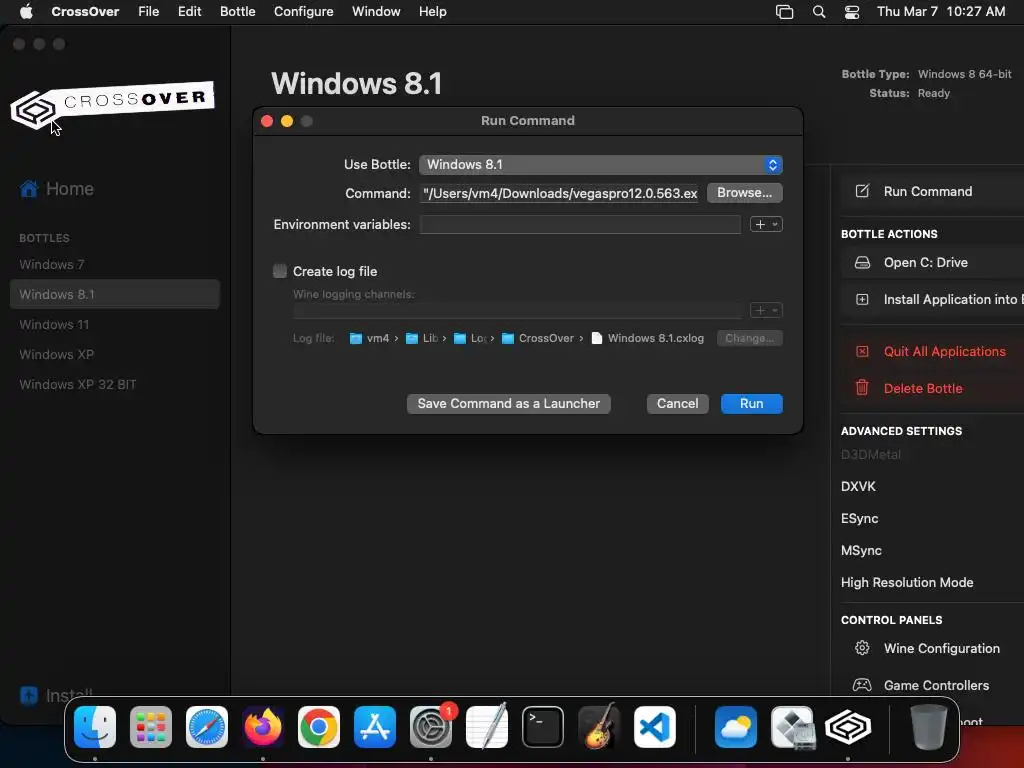Screen dimensions: 1024x768
Task: Open the Use Bottle dropdown
Action: 600,165
